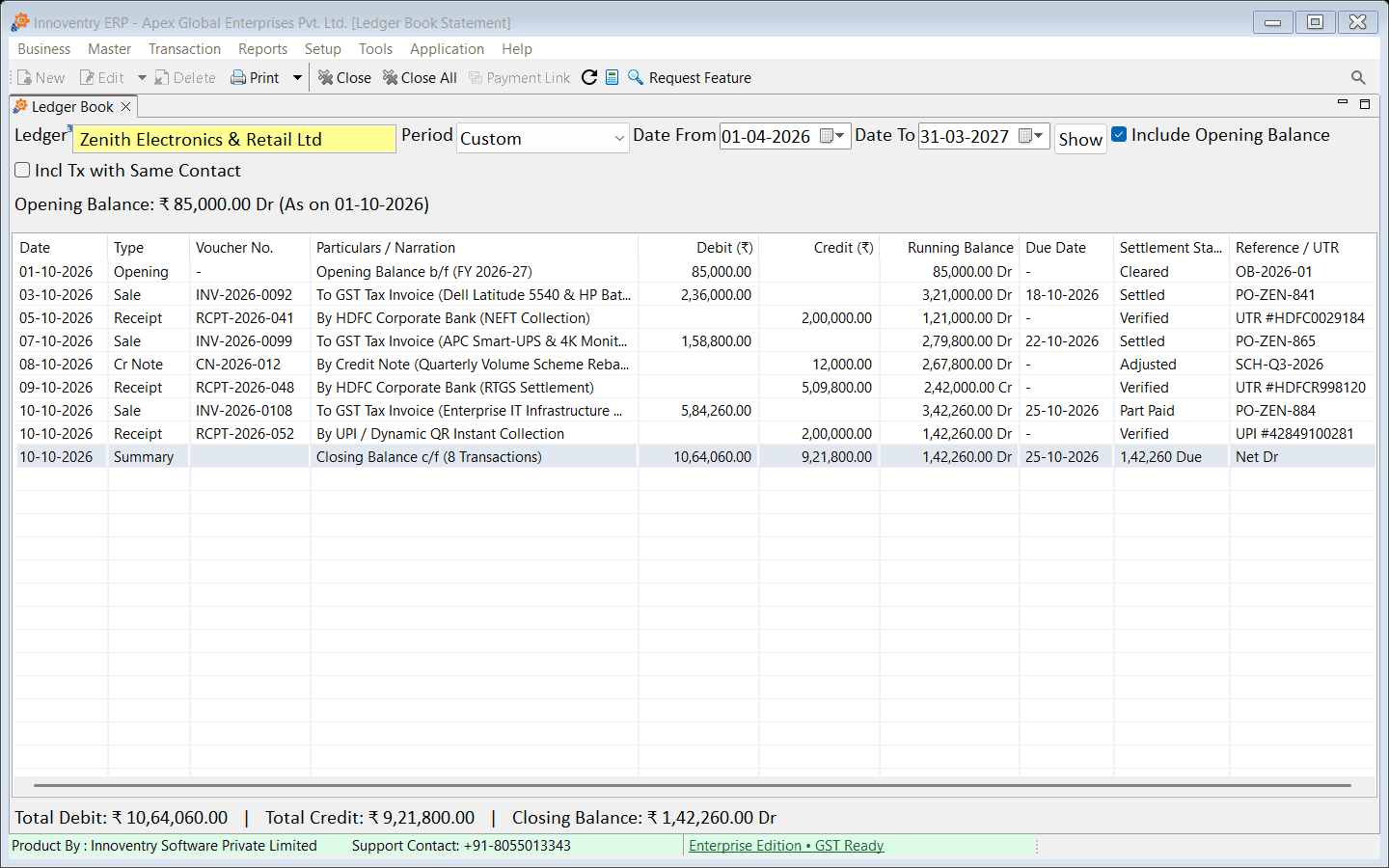Select voucher RCPT-2026-041 cell

click(250, 318)
